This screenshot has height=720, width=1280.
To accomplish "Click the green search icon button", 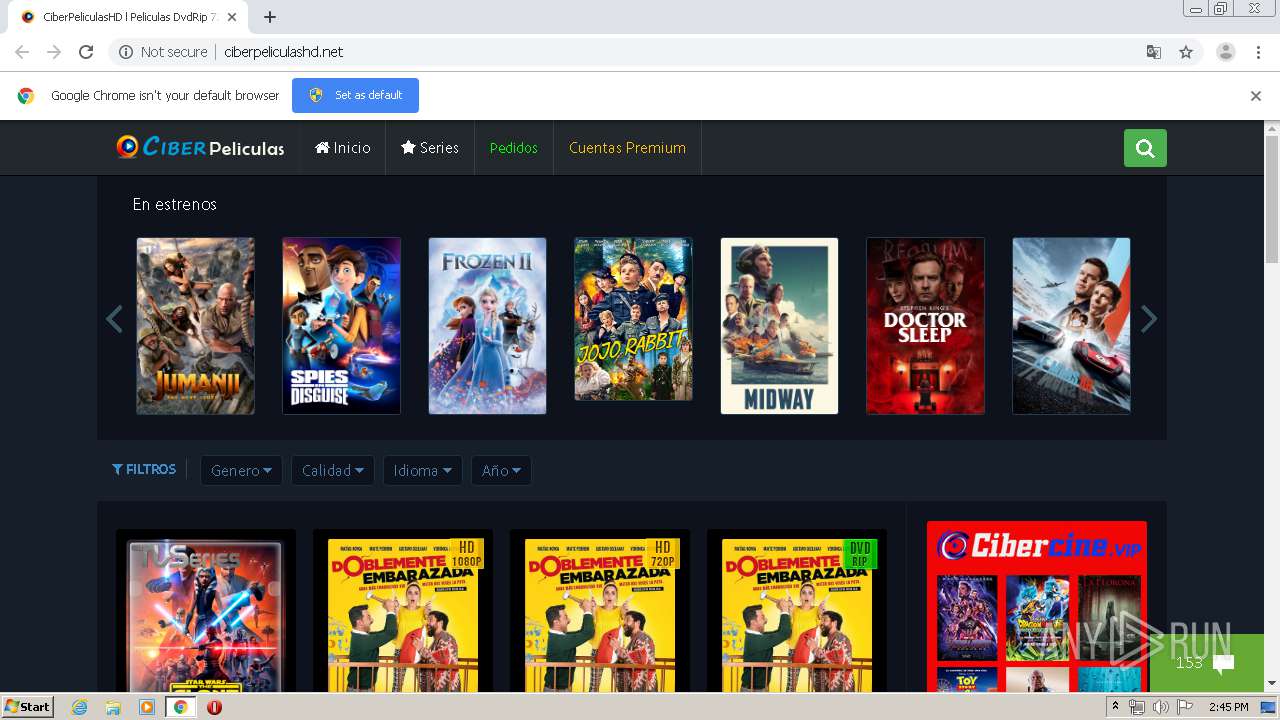I will [1145, 148].
